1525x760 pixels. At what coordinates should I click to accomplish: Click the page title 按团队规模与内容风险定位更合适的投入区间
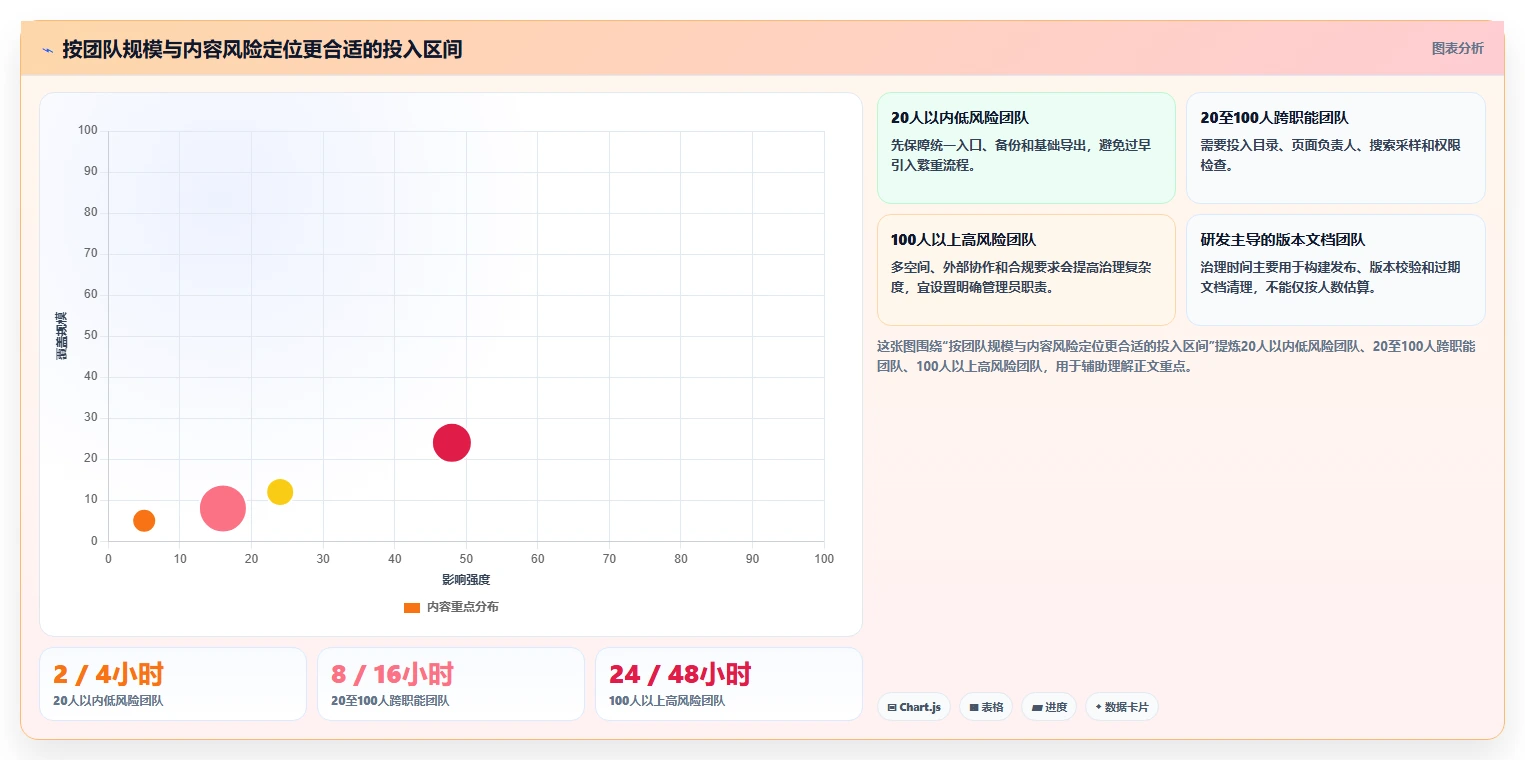(x=262, y=49)
